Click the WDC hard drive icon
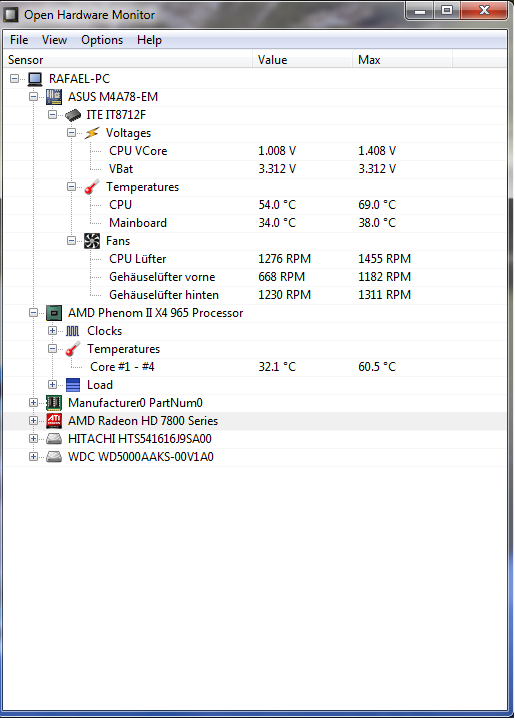The height and width of the screenshot is (721, 515). 54,457
